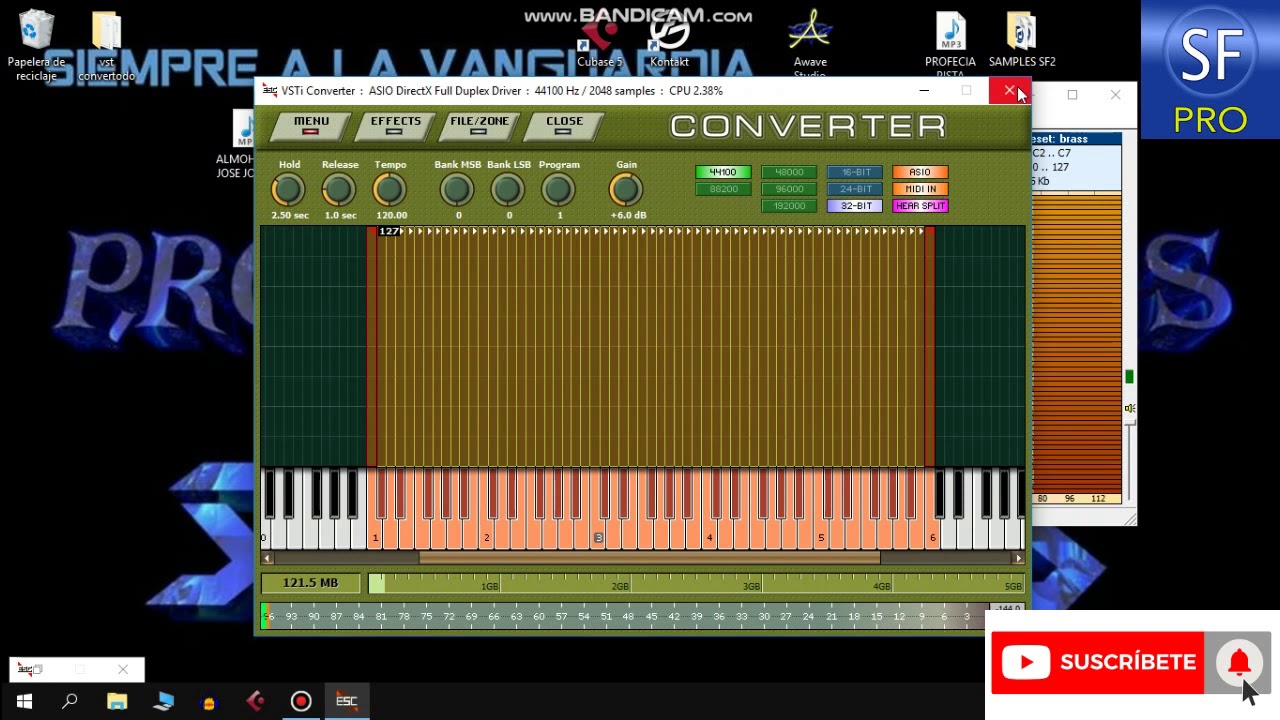Open the MENU tab in Converter
This screenshot has width=1280, height=720.
[311, 125]
